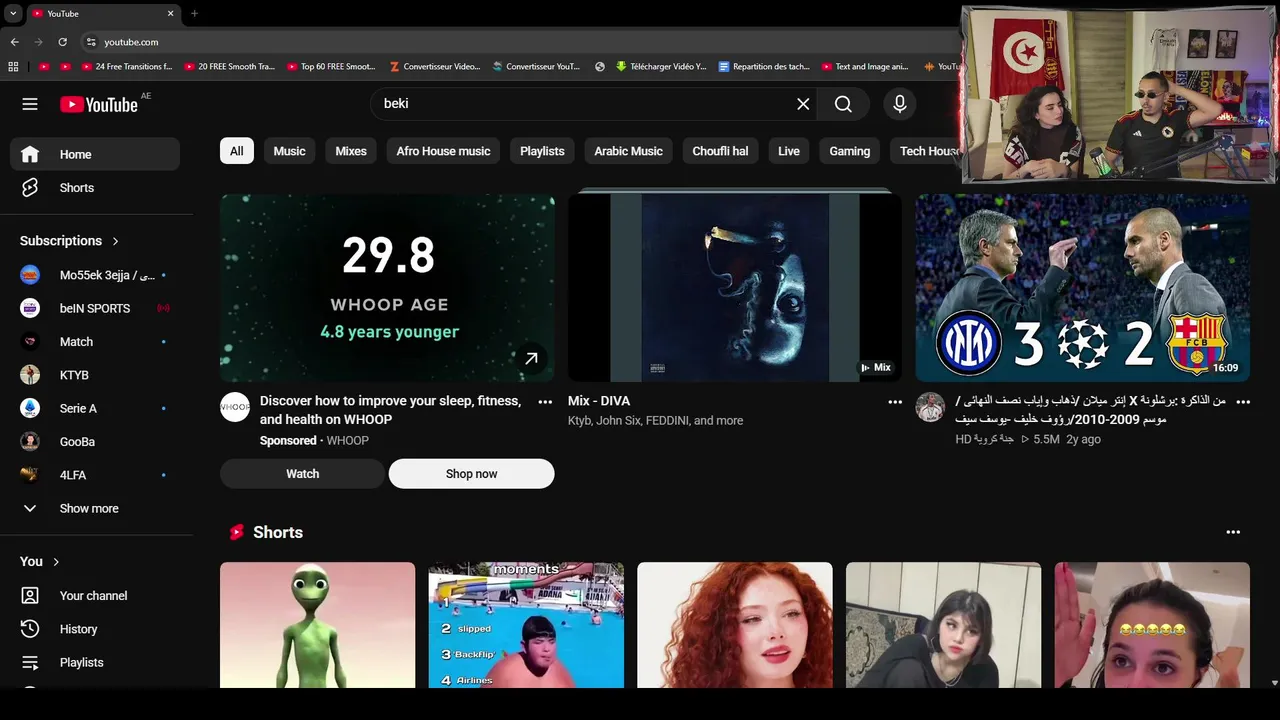Open more options for the WHOOP ad

(545, 402)
